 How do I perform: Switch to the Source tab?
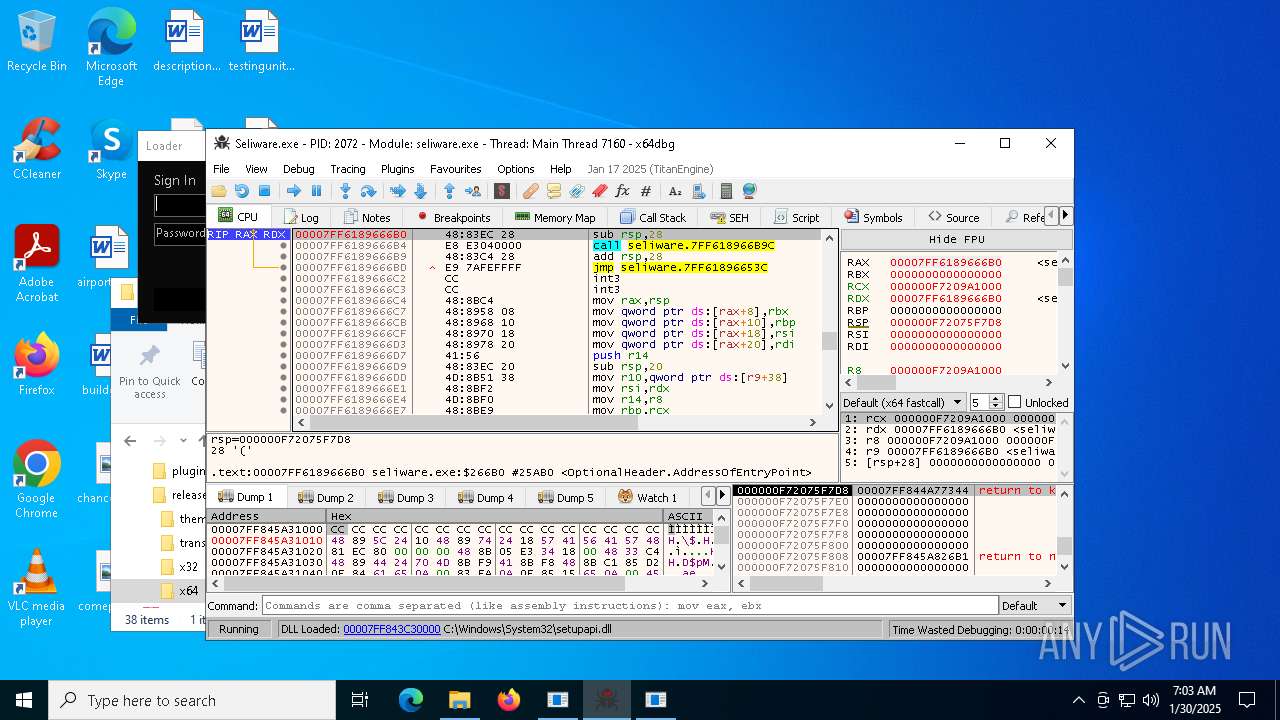click(953, 217)
